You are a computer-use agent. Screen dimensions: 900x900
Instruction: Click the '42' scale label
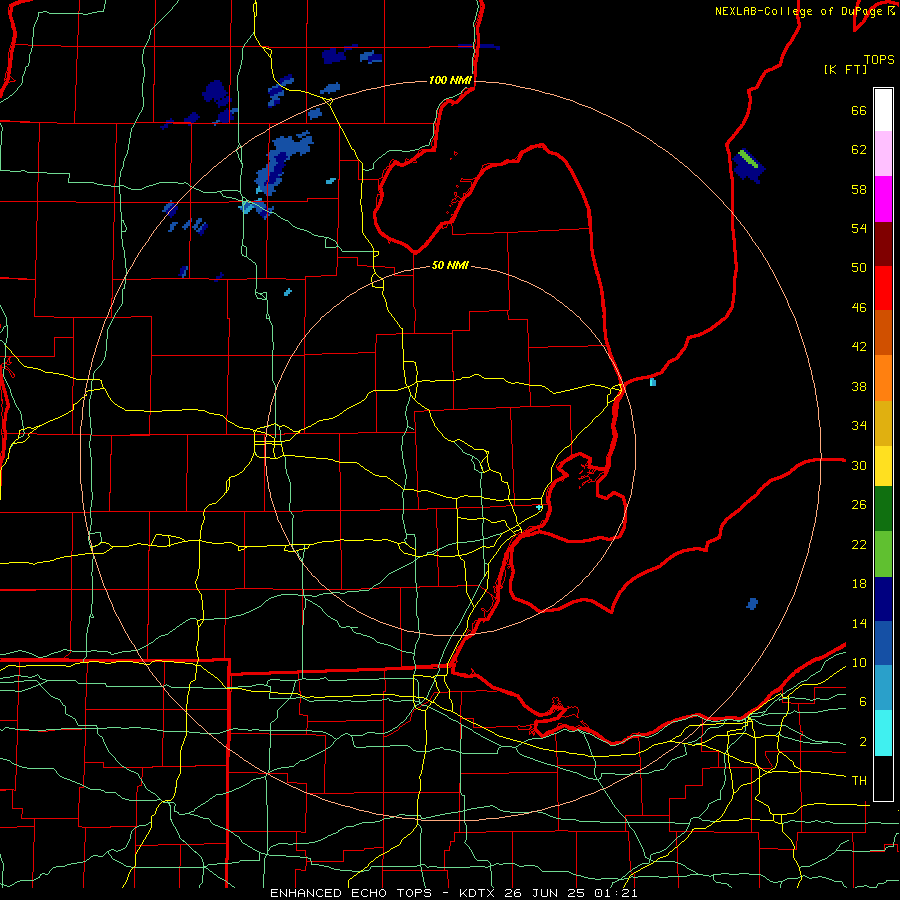859,347
